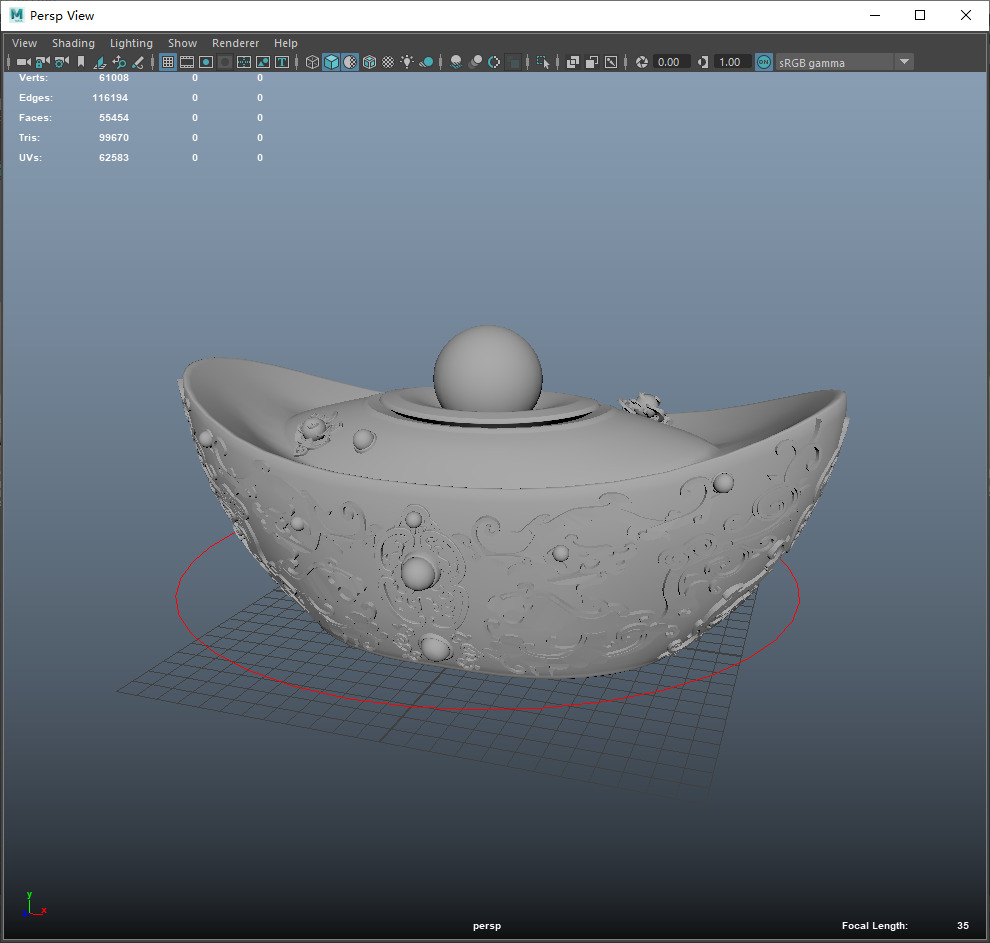
Task: Click the UVs count 62583
Action: [x=114, y=158]
